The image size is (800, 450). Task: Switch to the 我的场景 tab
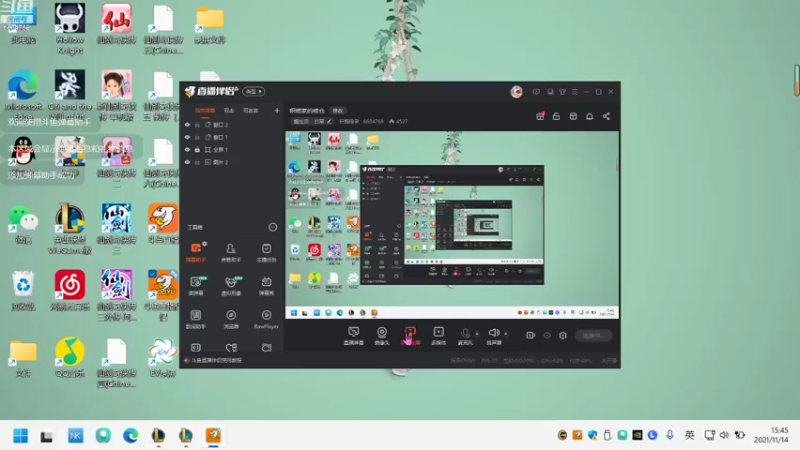(205, 111)
